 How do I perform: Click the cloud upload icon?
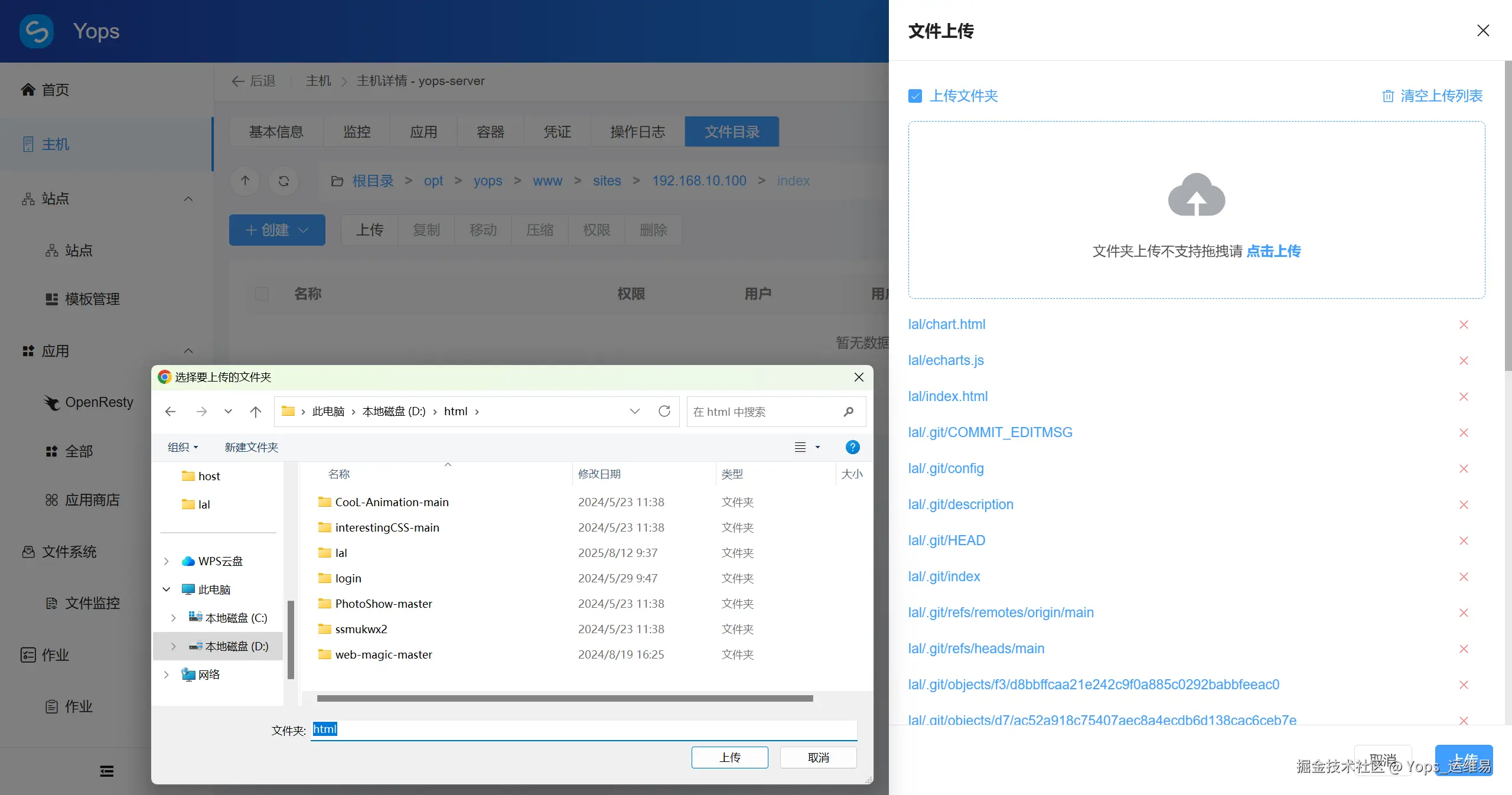(1197, 195)
